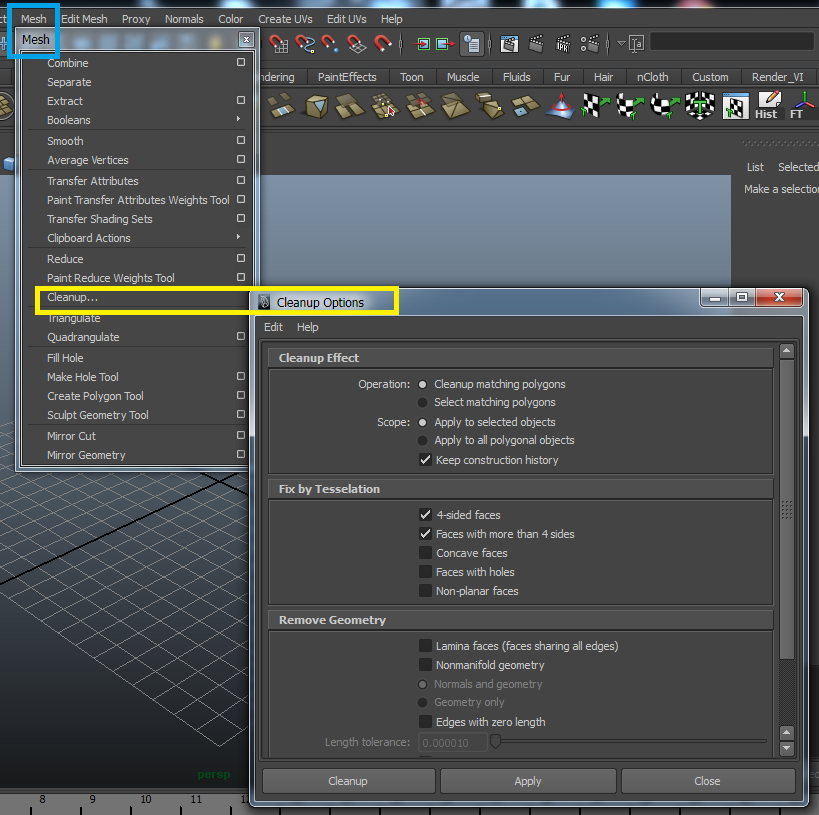The image size is (819, 815).
Task: Expand the Clipboard Actions submenu arrow
Action: pyautogui.click(x=239, y=237)
